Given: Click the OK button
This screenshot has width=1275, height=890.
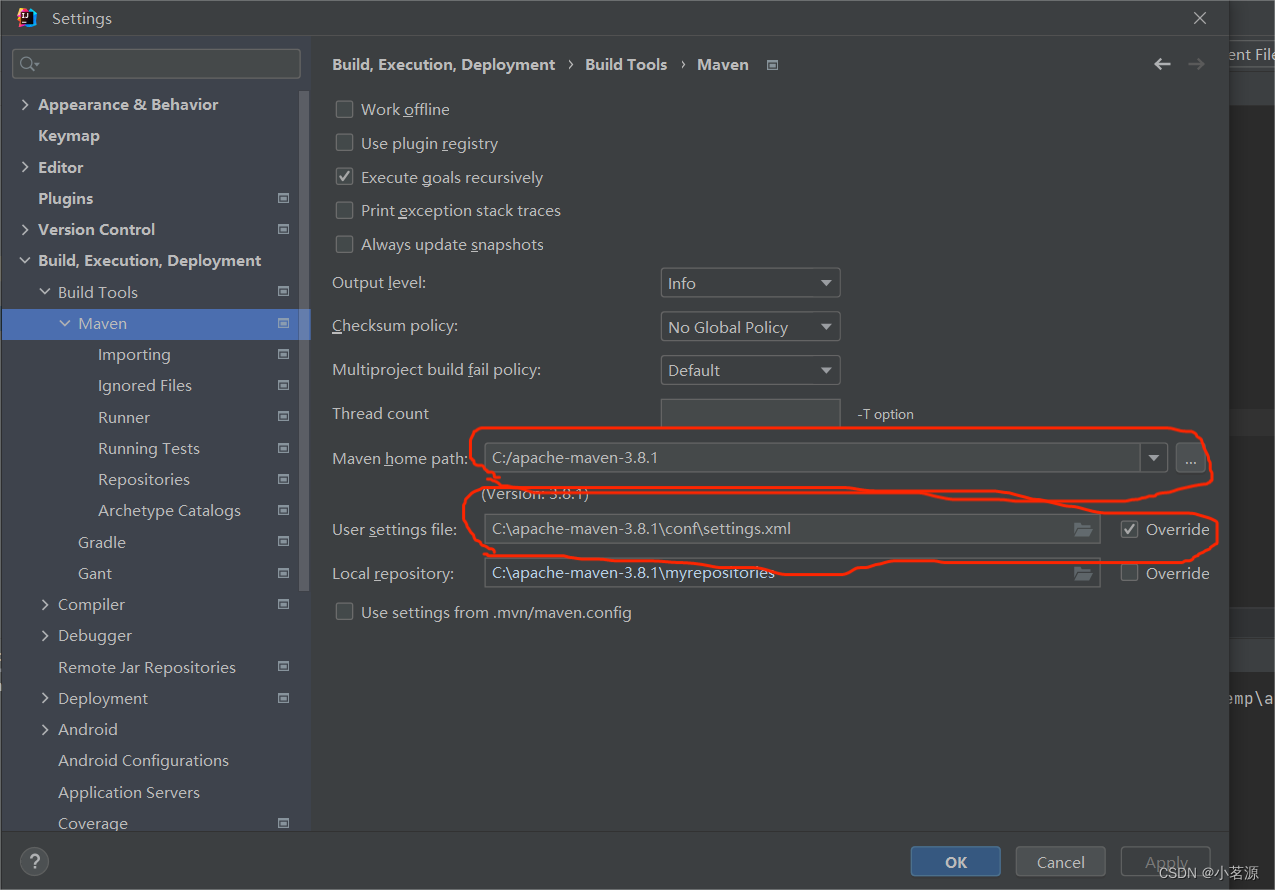Looking at the screenshot, I should (955, 862).
